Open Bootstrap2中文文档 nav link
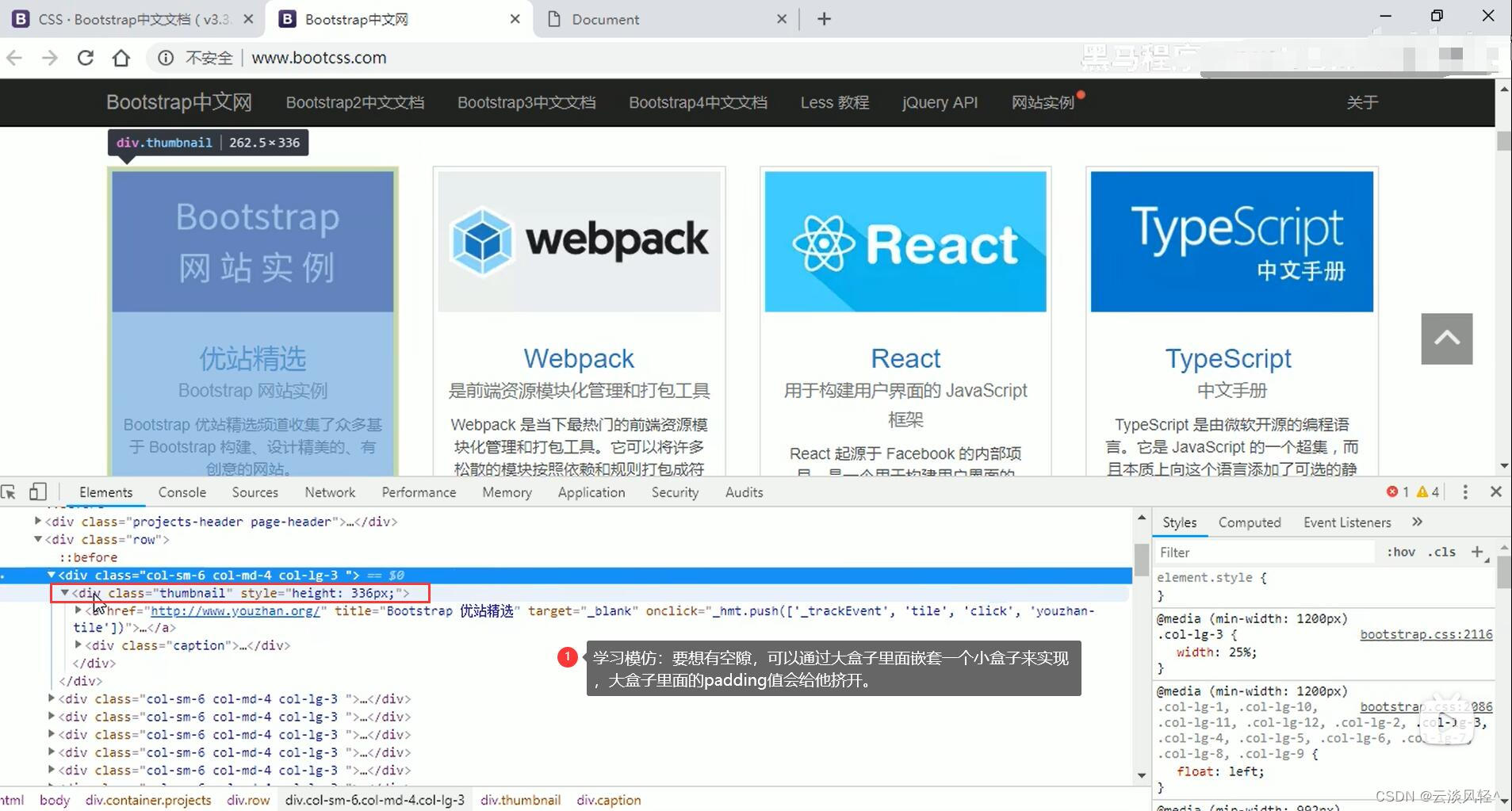 click(355, 102)
